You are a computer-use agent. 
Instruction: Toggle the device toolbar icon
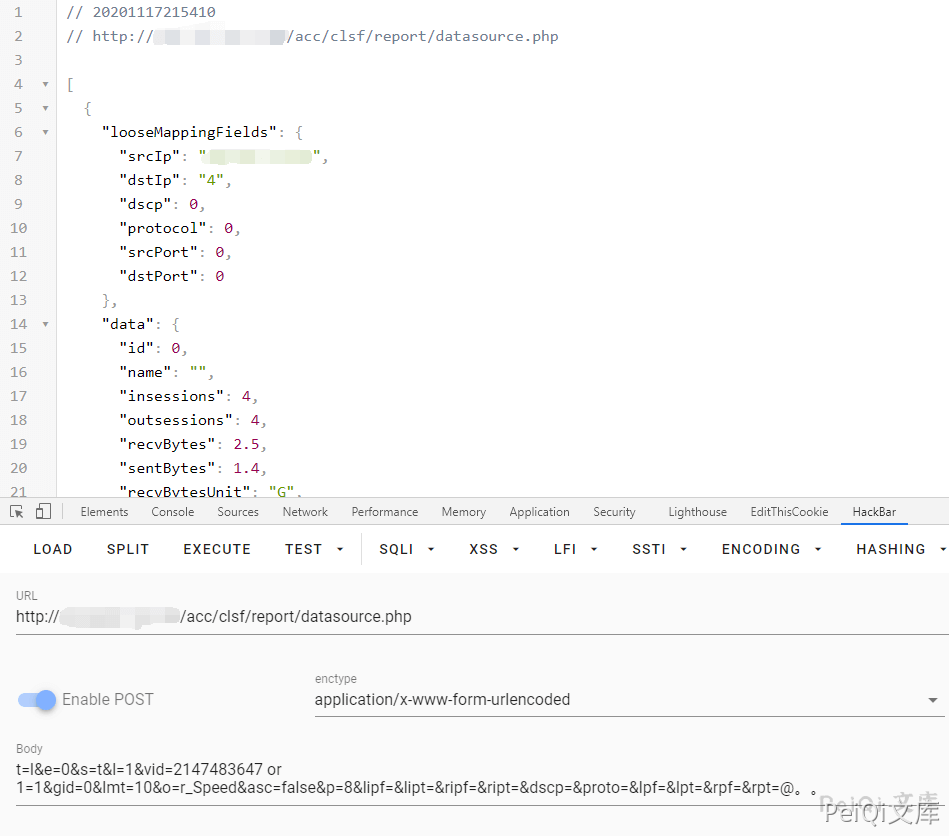(x=42, y=511)
